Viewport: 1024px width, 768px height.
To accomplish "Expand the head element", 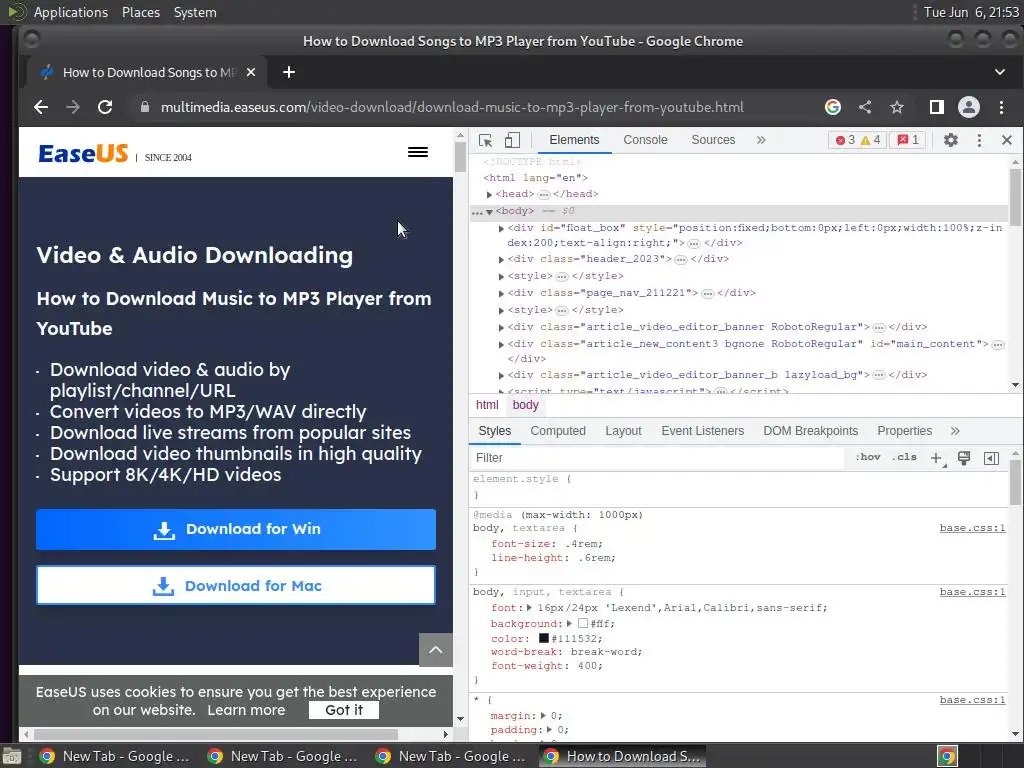I will (489, 194).
